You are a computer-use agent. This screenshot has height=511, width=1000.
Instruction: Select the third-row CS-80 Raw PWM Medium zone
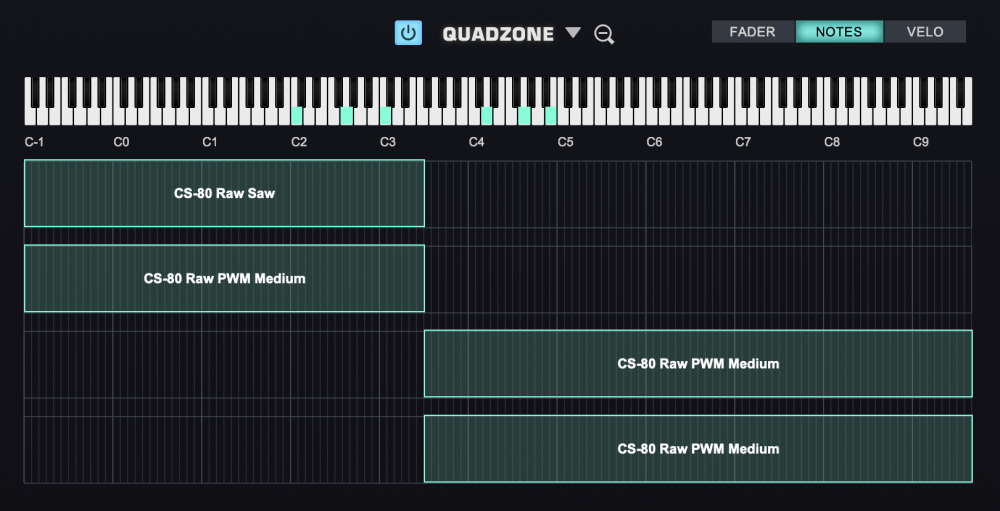698,364
